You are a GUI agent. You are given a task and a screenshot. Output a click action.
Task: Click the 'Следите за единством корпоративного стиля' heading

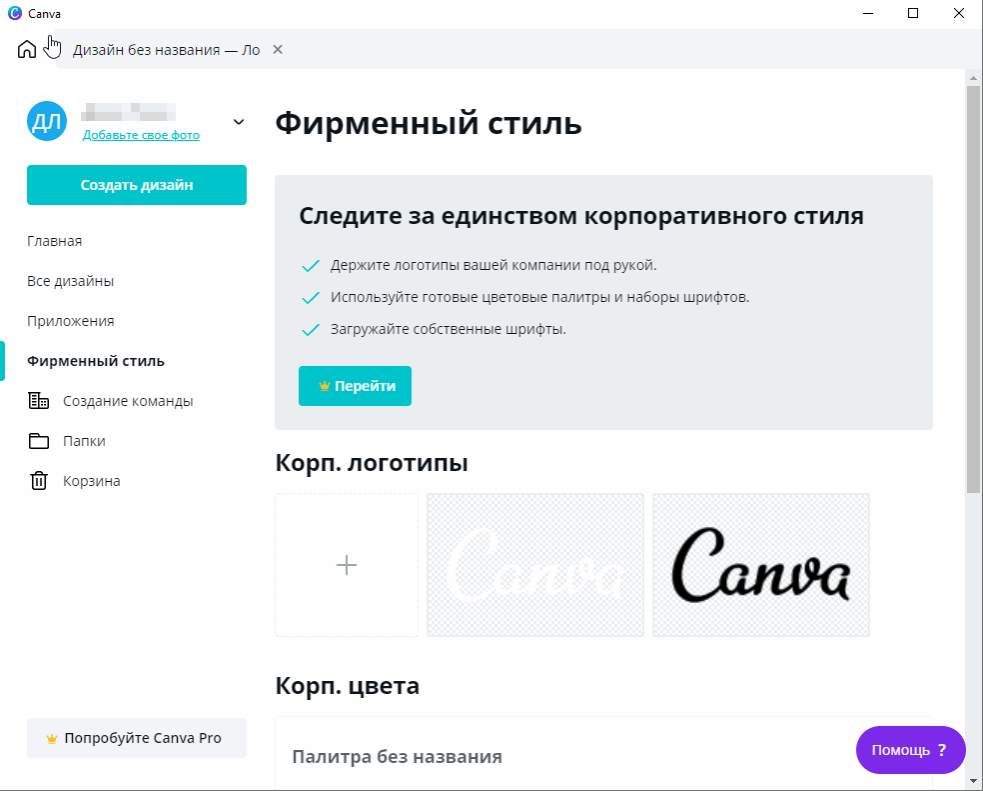point(581,216)
